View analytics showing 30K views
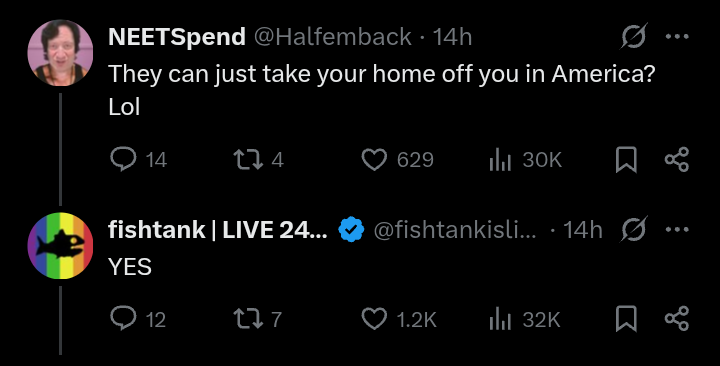The image size is (720, 366). tap(525, 159)
